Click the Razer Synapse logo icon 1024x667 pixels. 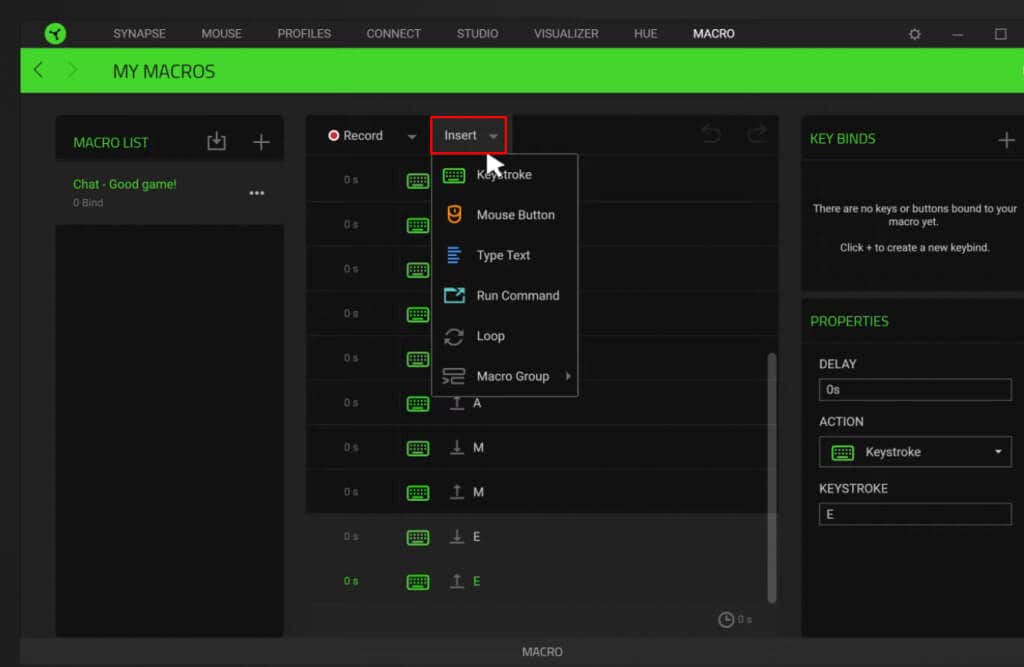pos(56,33)
